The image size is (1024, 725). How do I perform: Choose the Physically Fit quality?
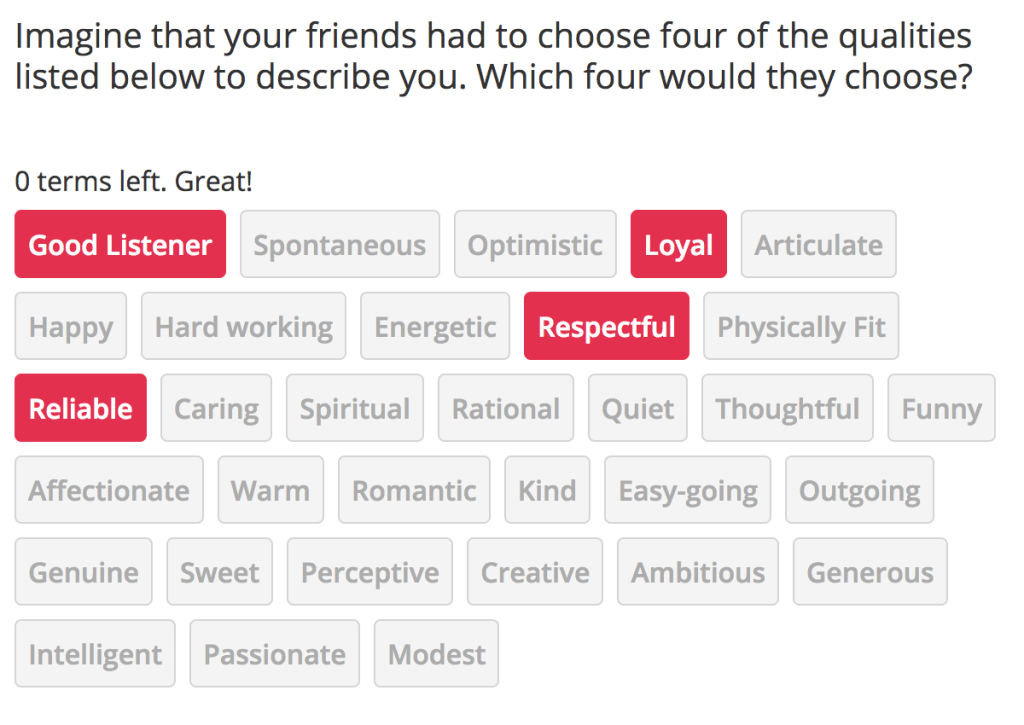[801, 327]
